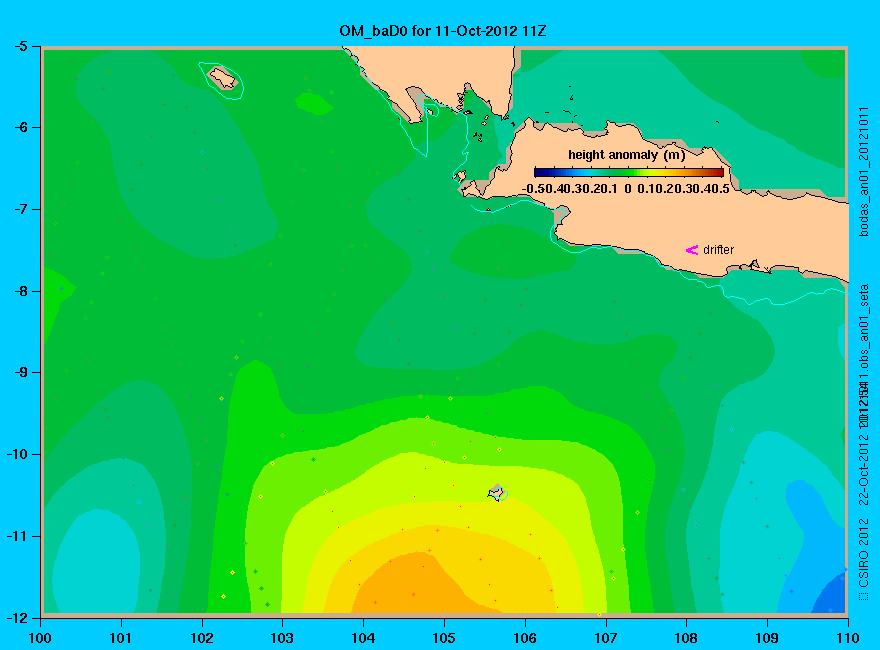Click the magenta drifter arrow marker in legend
Viewport: 880px width, 650px height.
[x=692, y=250]
